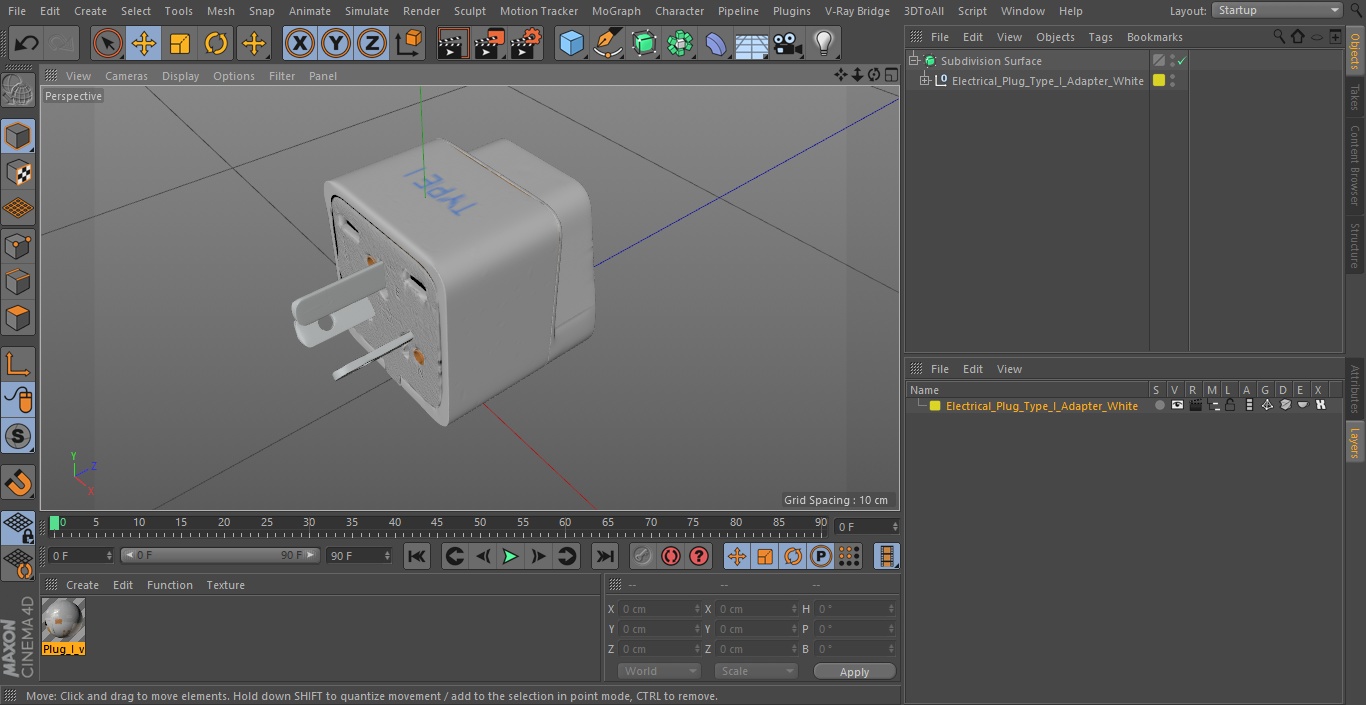This screenshot has width=1366, height=705.
Task: Select Polygons mode icon
Action: click(x=18, y=318)
